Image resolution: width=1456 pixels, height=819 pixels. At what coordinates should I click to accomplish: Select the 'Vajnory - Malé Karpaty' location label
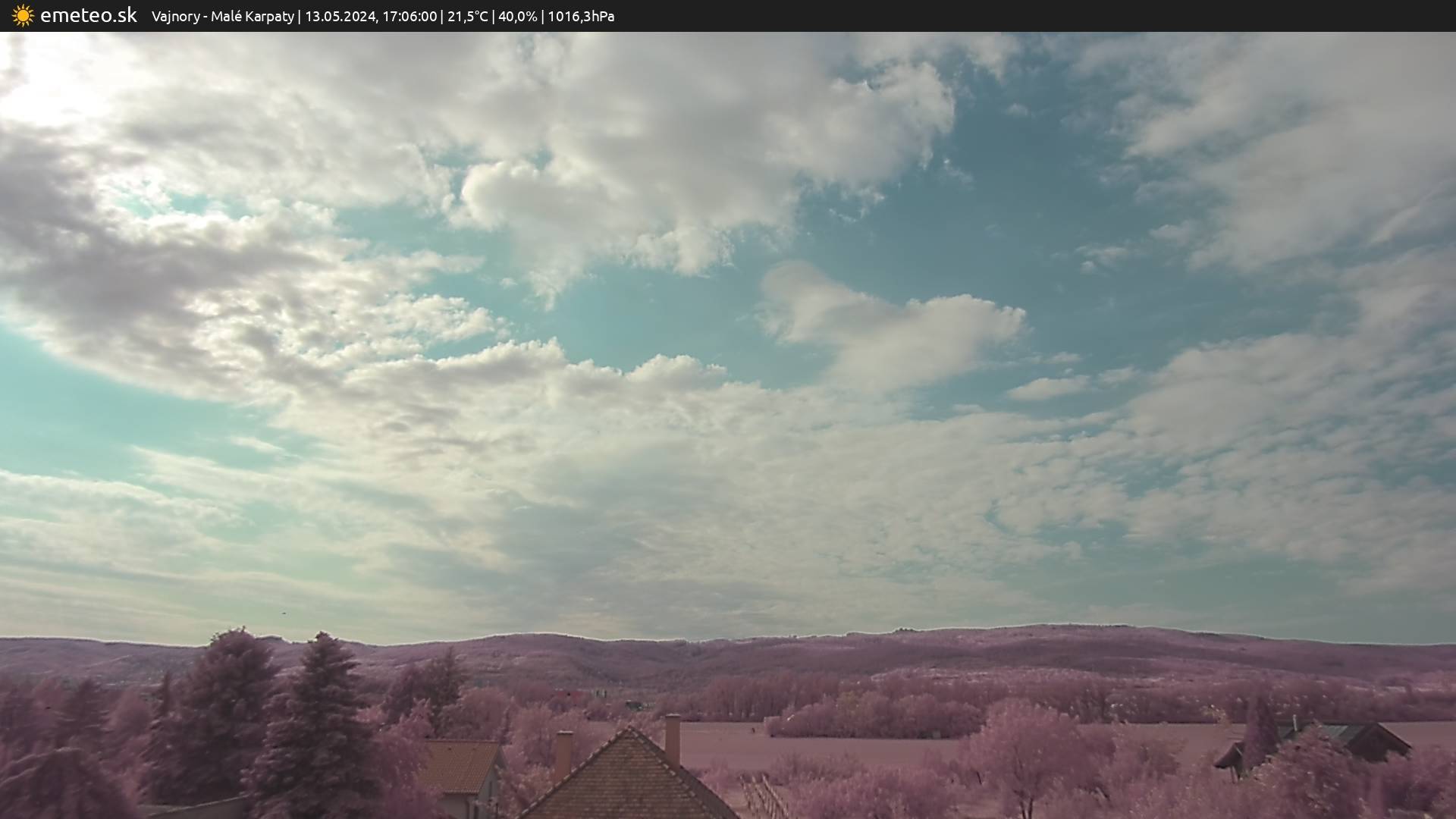222,16
